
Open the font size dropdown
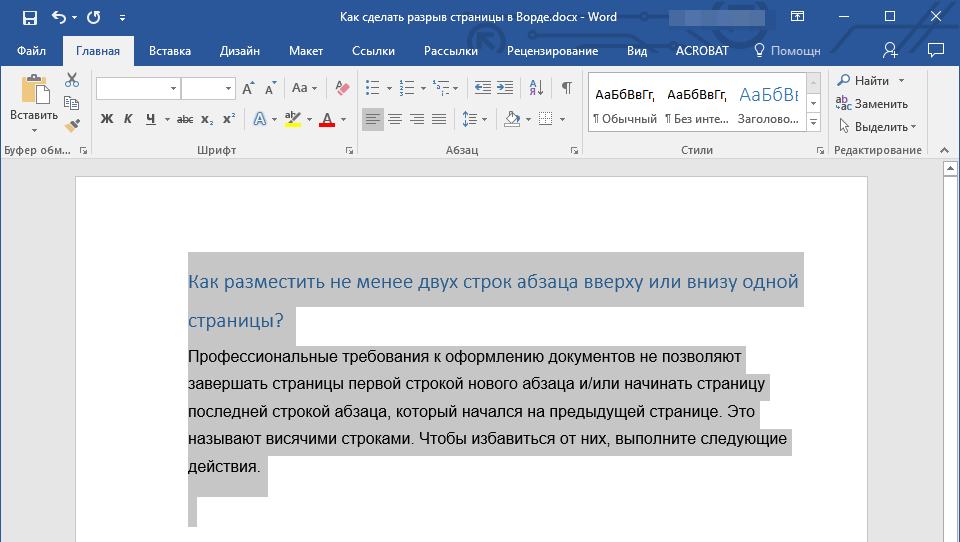(229, 89)
